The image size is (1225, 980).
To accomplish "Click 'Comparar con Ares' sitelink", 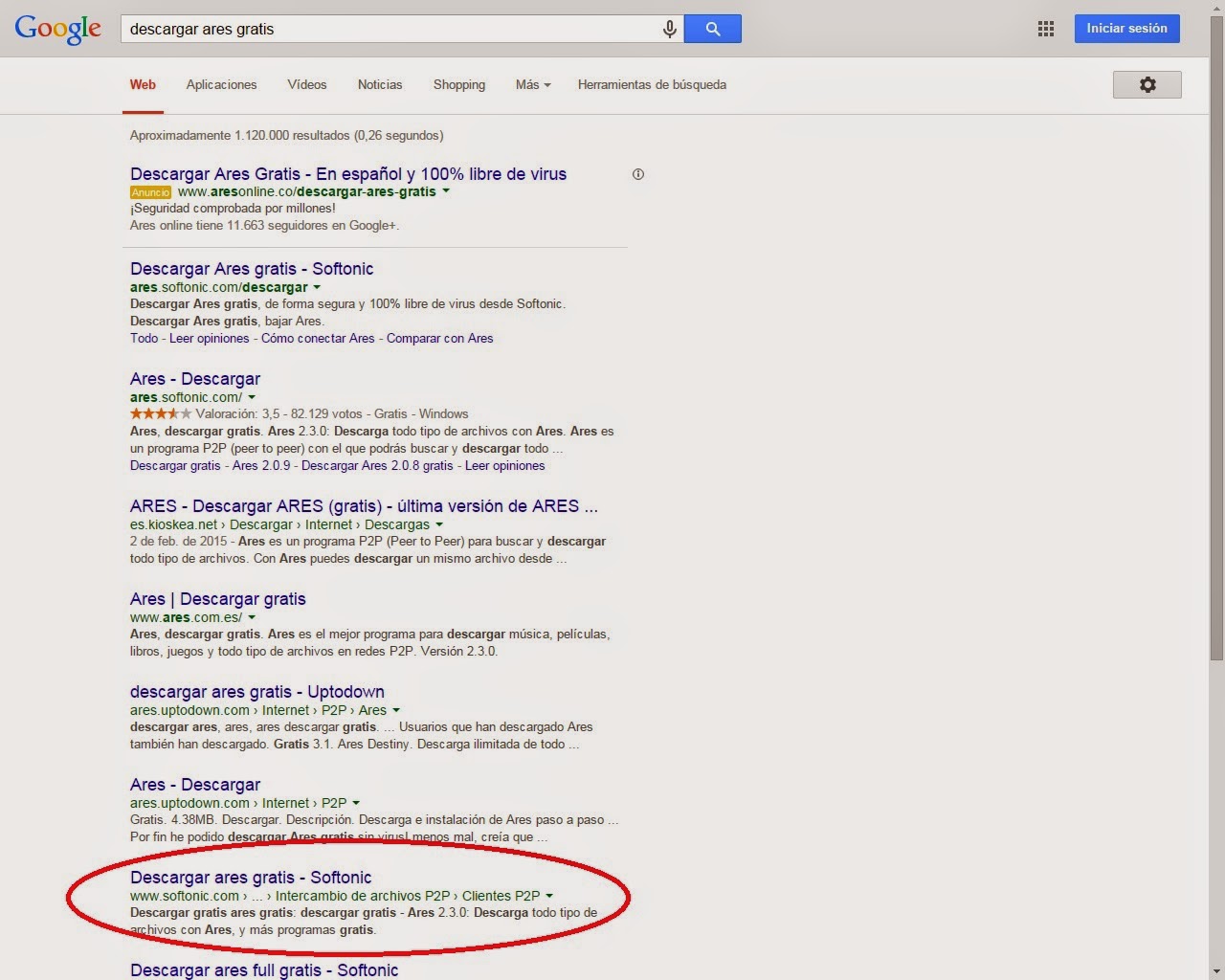I will click(x=440, y=339).
